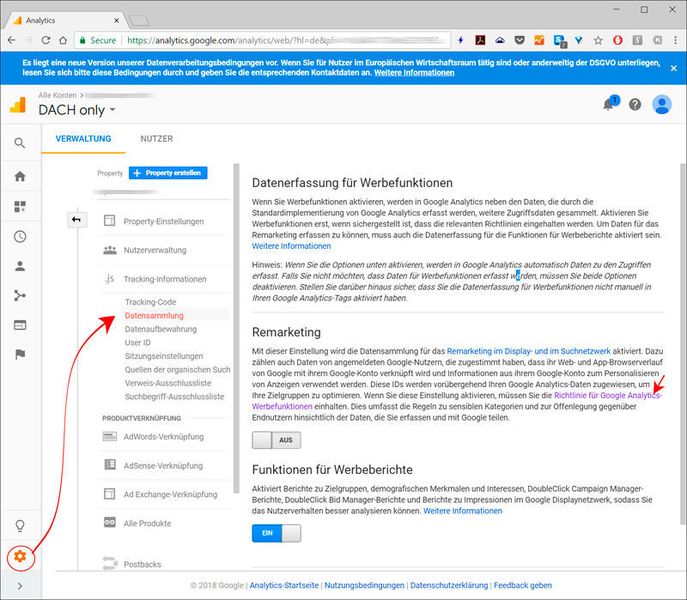Open AdSense-Verknüpfung
687x600 pixels.
[163, 465]
